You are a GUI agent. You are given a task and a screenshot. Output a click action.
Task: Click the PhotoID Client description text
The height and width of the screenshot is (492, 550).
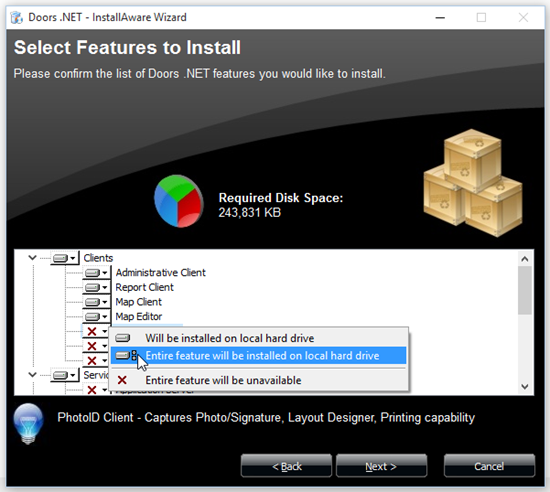point(266,418)
